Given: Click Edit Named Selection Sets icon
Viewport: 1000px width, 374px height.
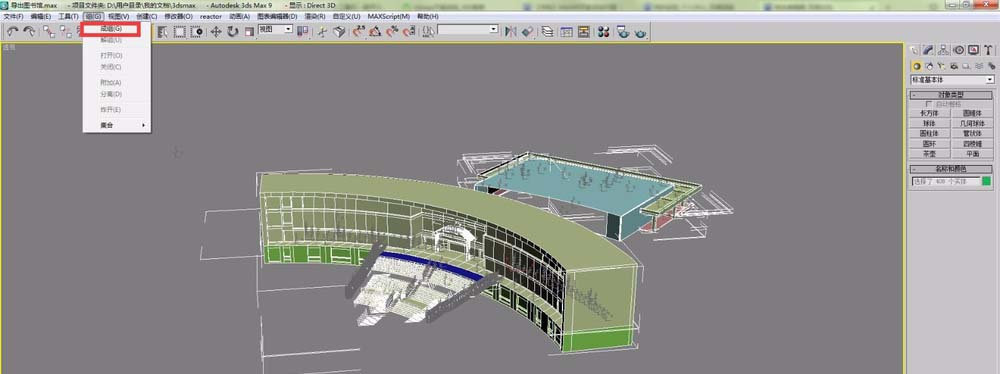Looking at the screenshot, I should click(x=429, y=31).
